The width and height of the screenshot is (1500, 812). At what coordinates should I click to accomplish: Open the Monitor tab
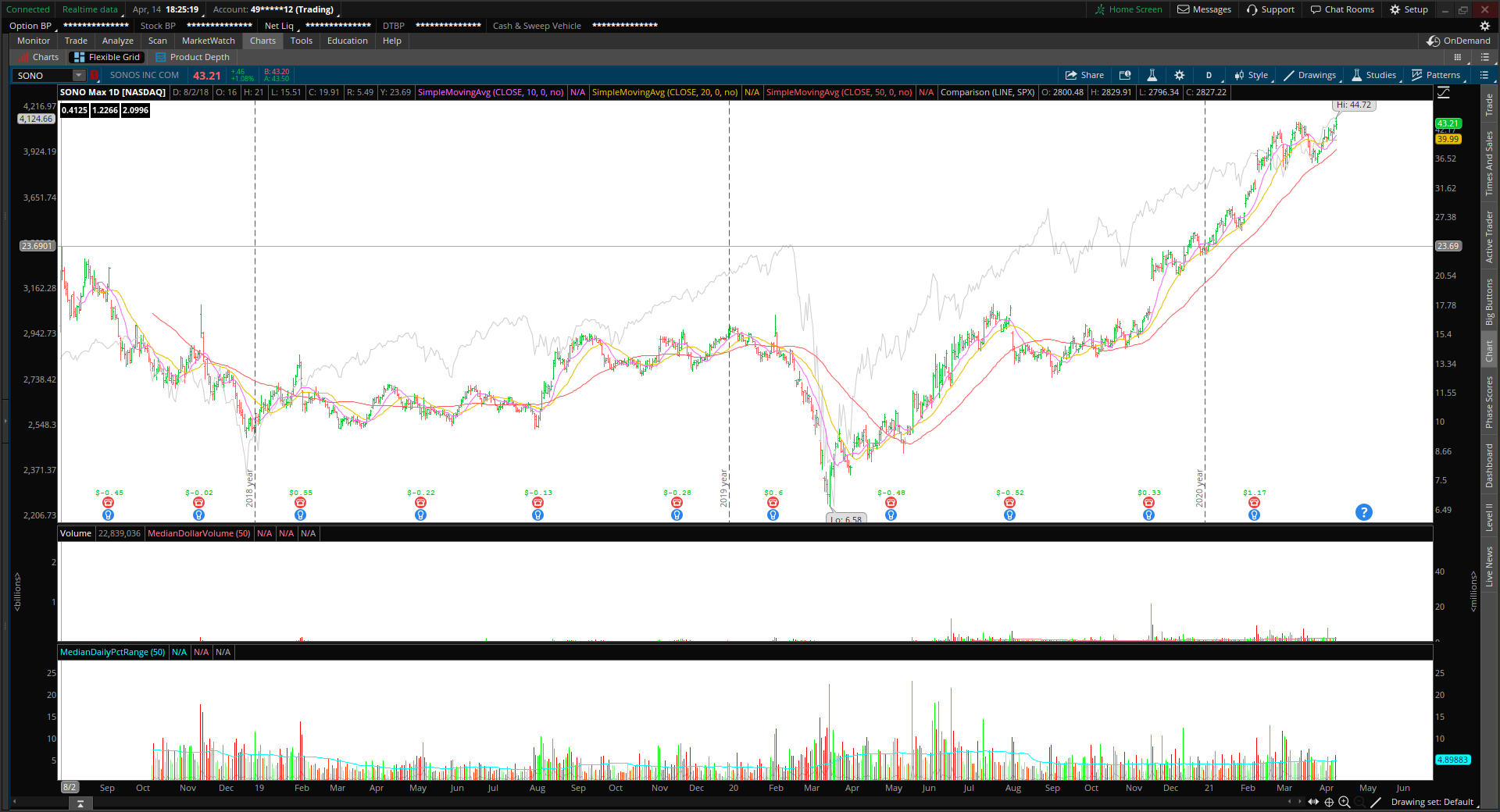pos(34,41)
